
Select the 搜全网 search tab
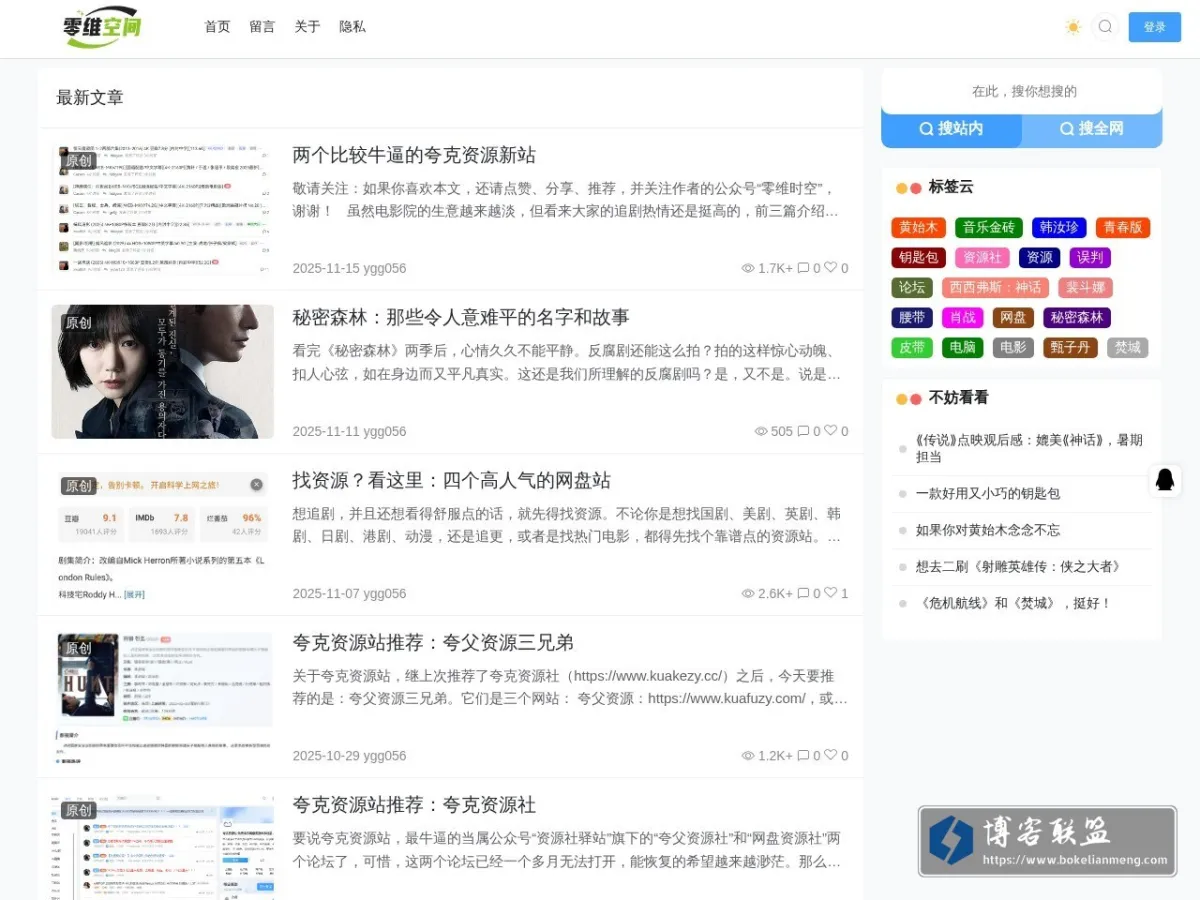point(1092,129)
